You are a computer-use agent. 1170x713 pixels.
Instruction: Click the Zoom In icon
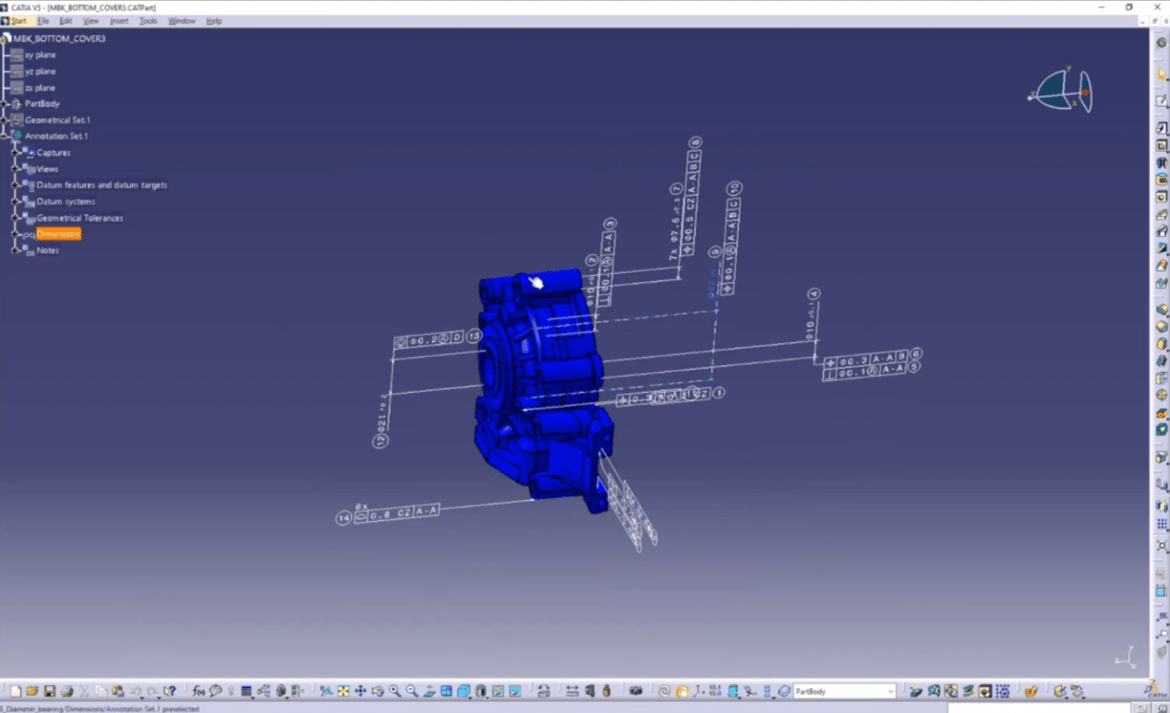(394, 690)
